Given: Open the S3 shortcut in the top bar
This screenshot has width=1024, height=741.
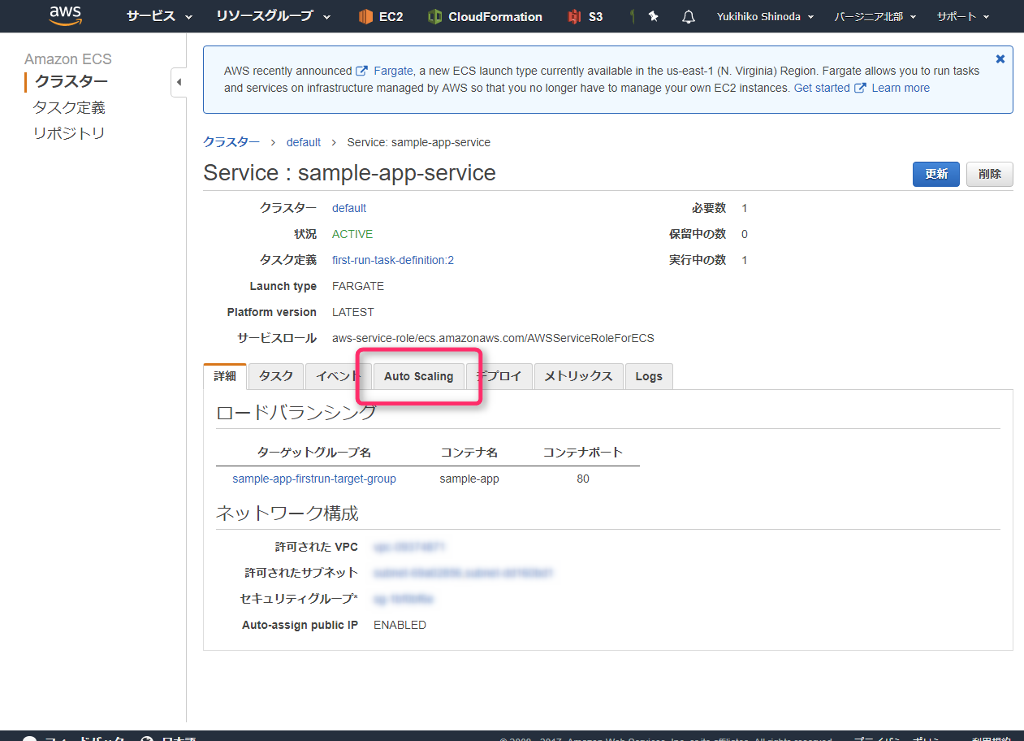Looking at the screenshot, I should click(x=585, y=16).
